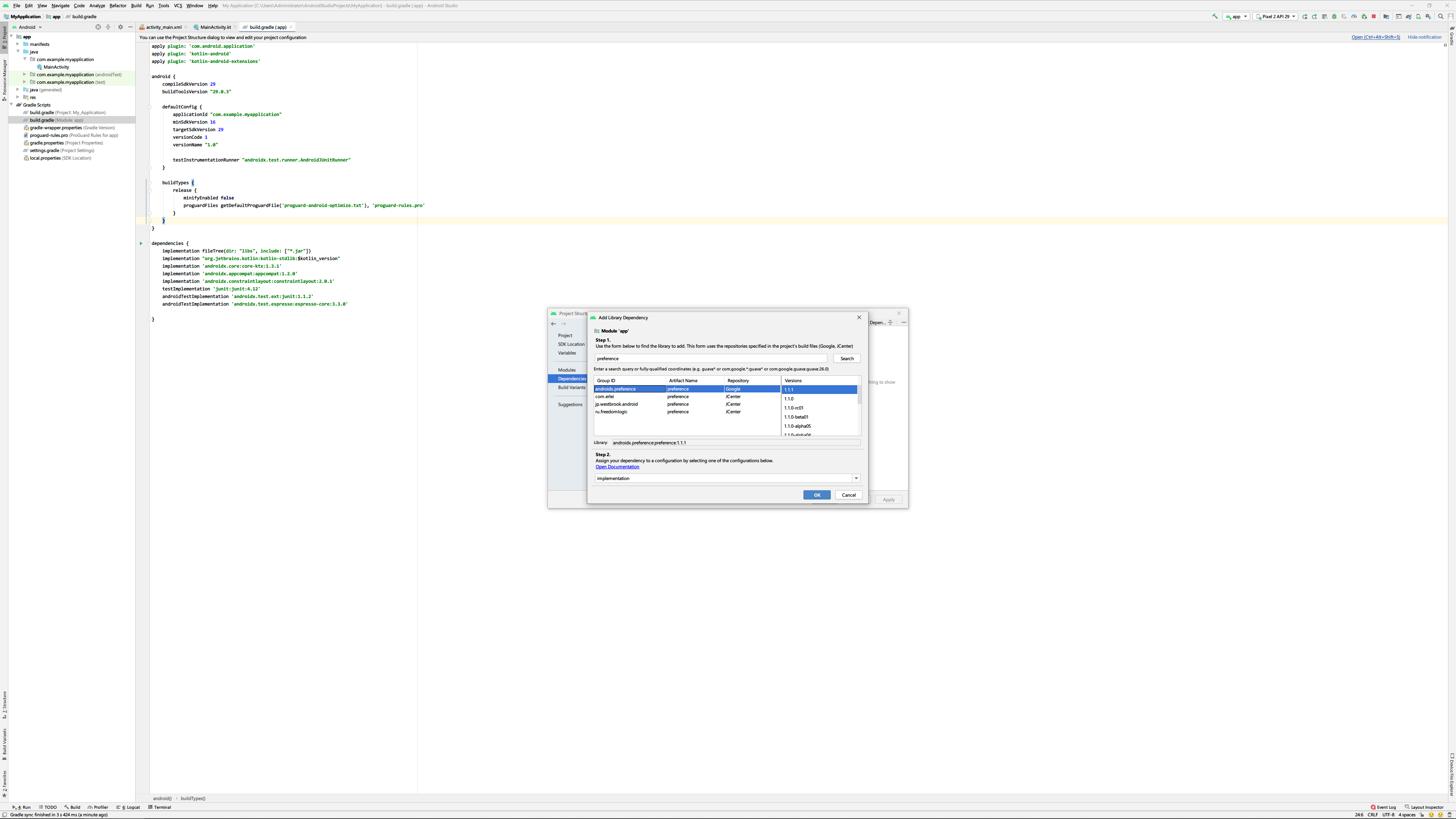Sync project with Gradle files icon
1456x819 pixels.
(x=1409, y=16)
